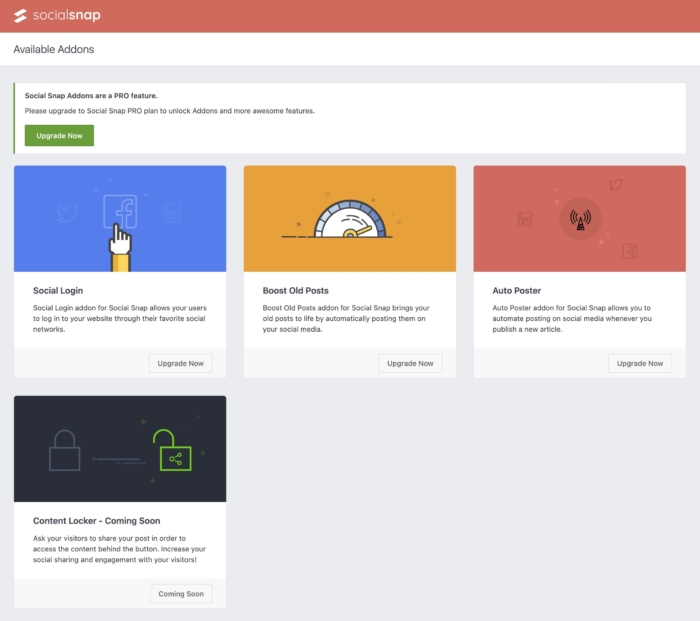700x621 pixels.
Task: Click Upgrade Now under Social Login
Action: (180, 363)
